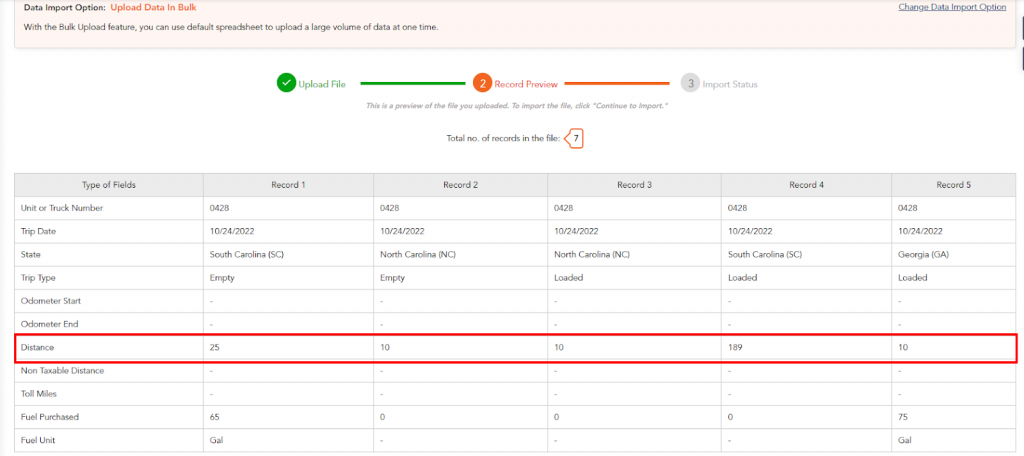Image resolution: width=1024 pixels, height=456 pixels.
Task: Select Record 1 trip date 10/24/2022
Action: click(232, 231)
